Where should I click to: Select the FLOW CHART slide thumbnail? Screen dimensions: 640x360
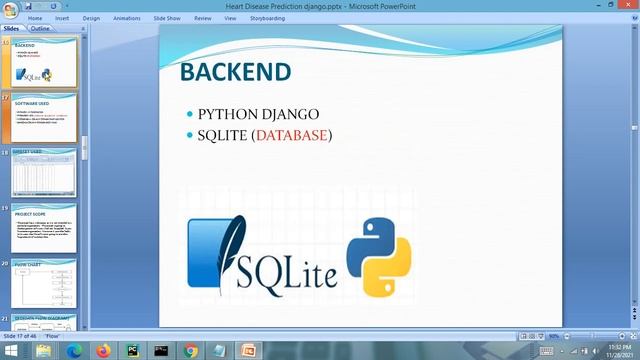point(44,283)
